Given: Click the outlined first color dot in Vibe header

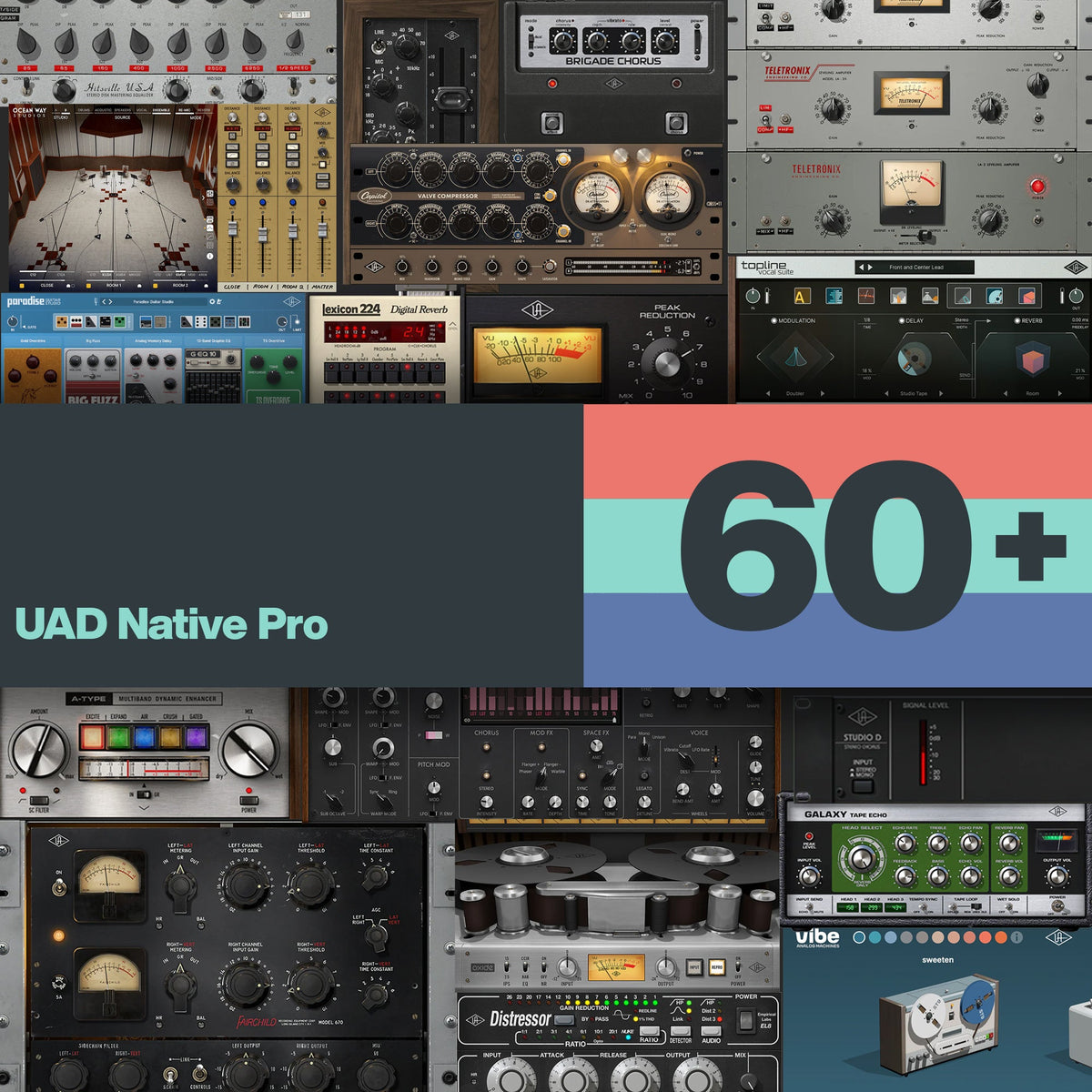Looking at the screenshot, I should click(x=858, y=936).
